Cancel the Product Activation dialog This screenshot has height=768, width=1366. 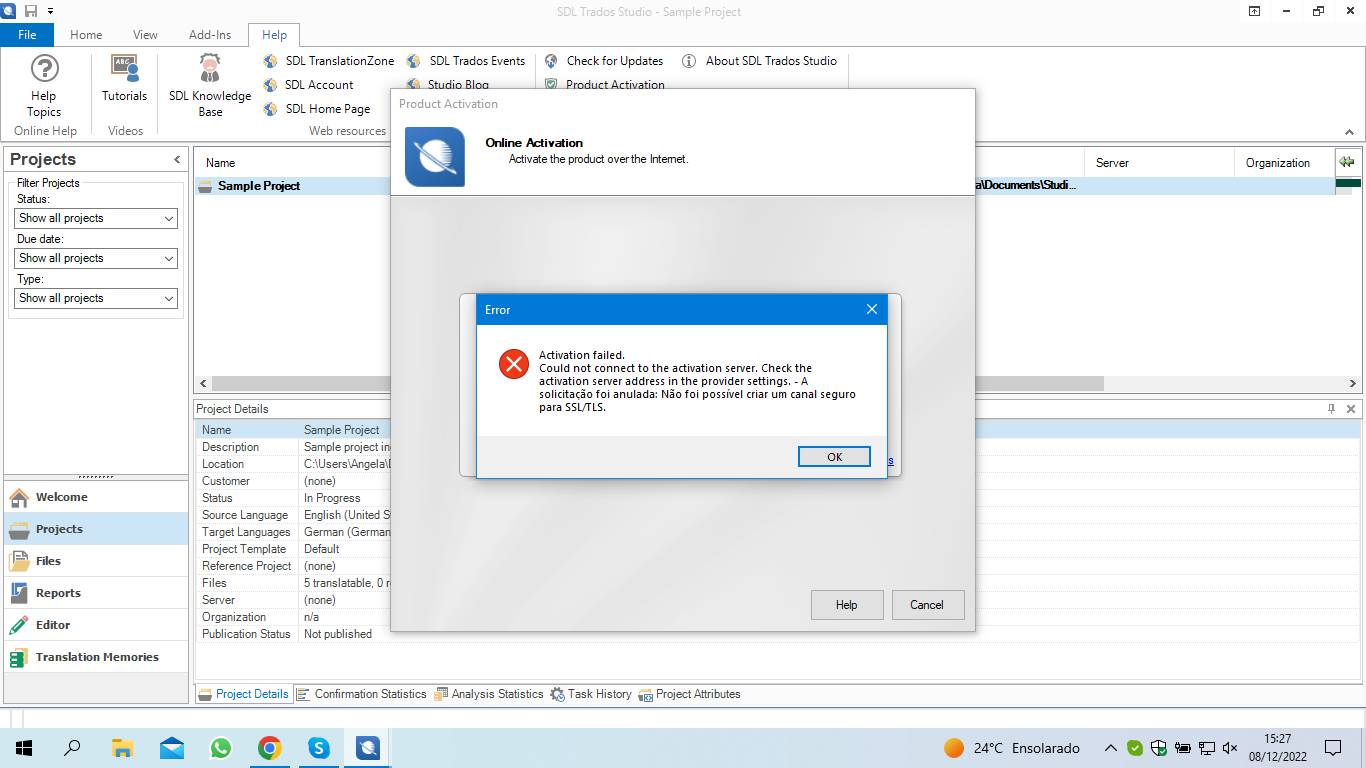pos(927,604)
